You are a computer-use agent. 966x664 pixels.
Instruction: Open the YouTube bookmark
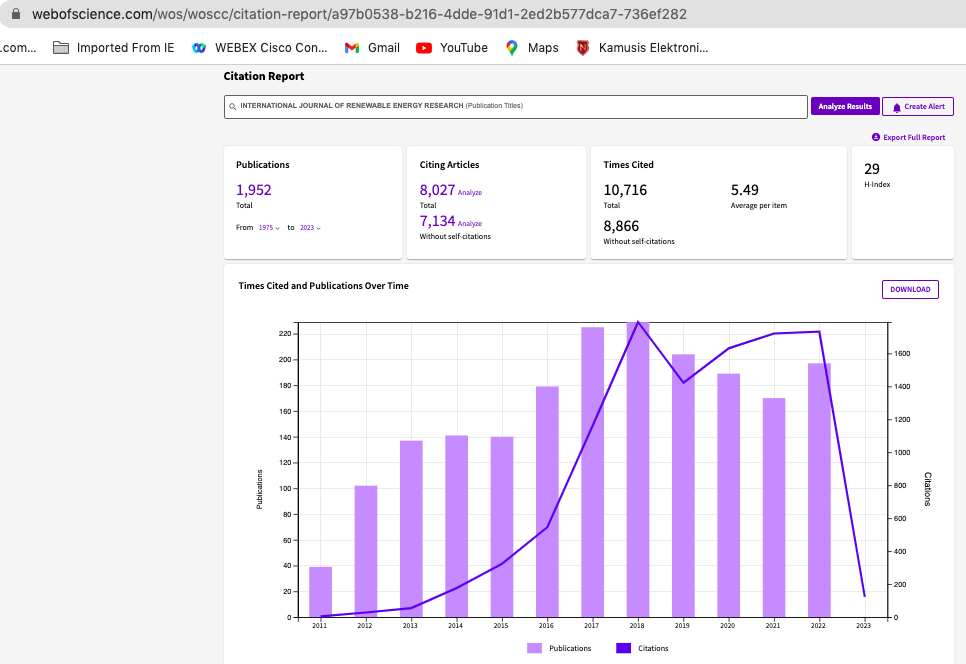tap(452, 47)
